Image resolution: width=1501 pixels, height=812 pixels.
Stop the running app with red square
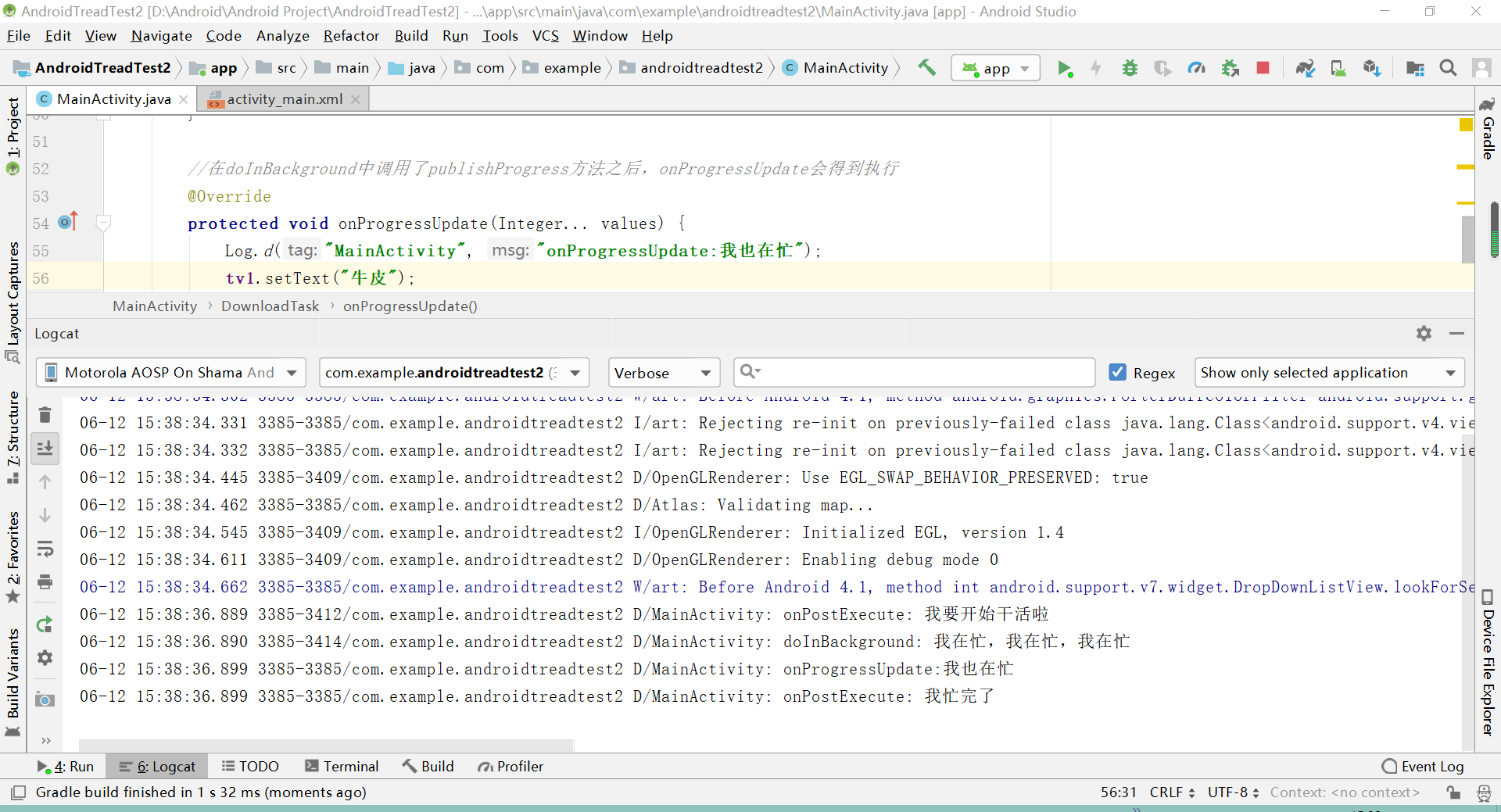click(1263, 68)
